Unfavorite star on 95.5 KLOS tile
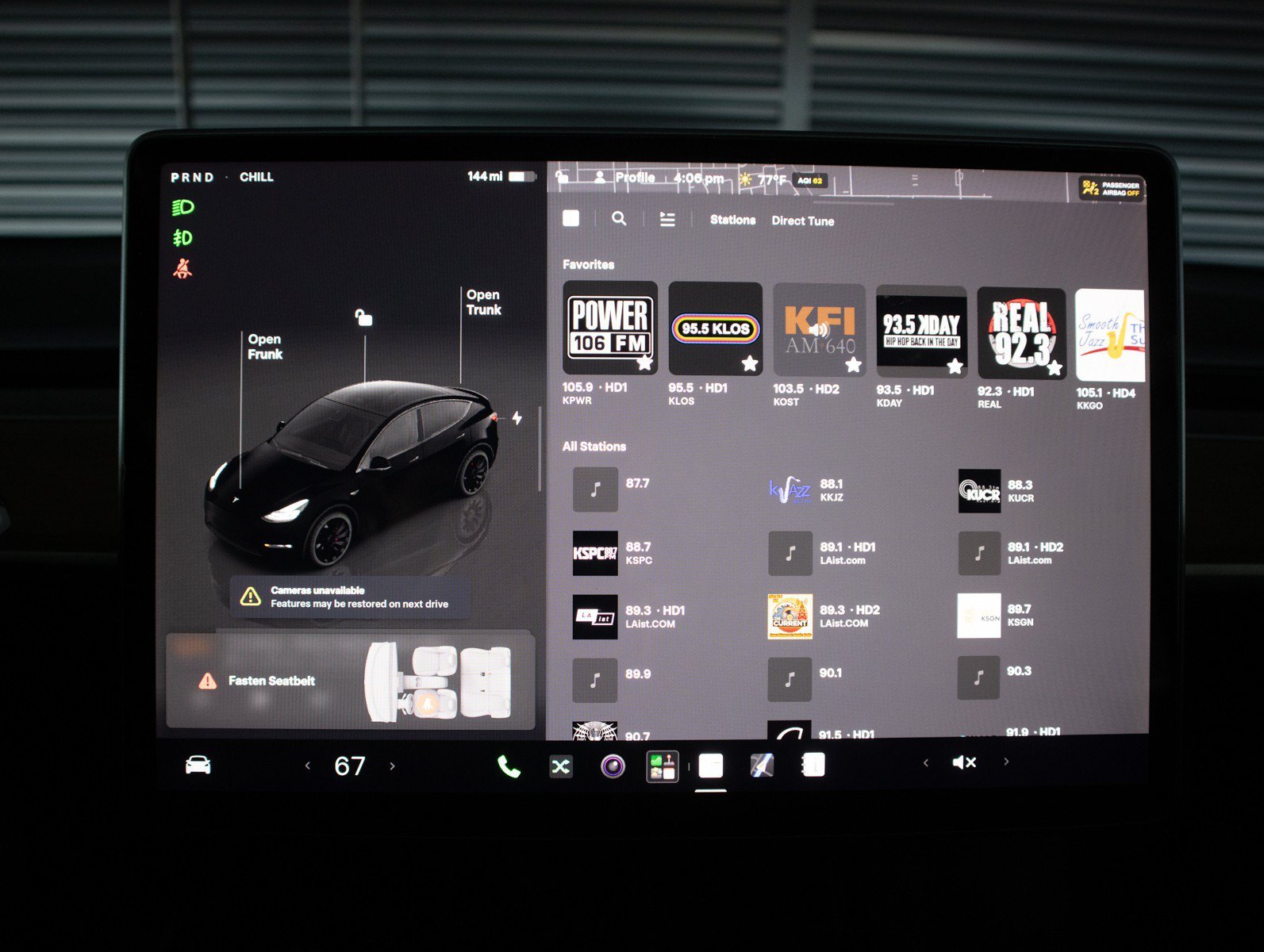1264x952 pixels. [750, 363]
